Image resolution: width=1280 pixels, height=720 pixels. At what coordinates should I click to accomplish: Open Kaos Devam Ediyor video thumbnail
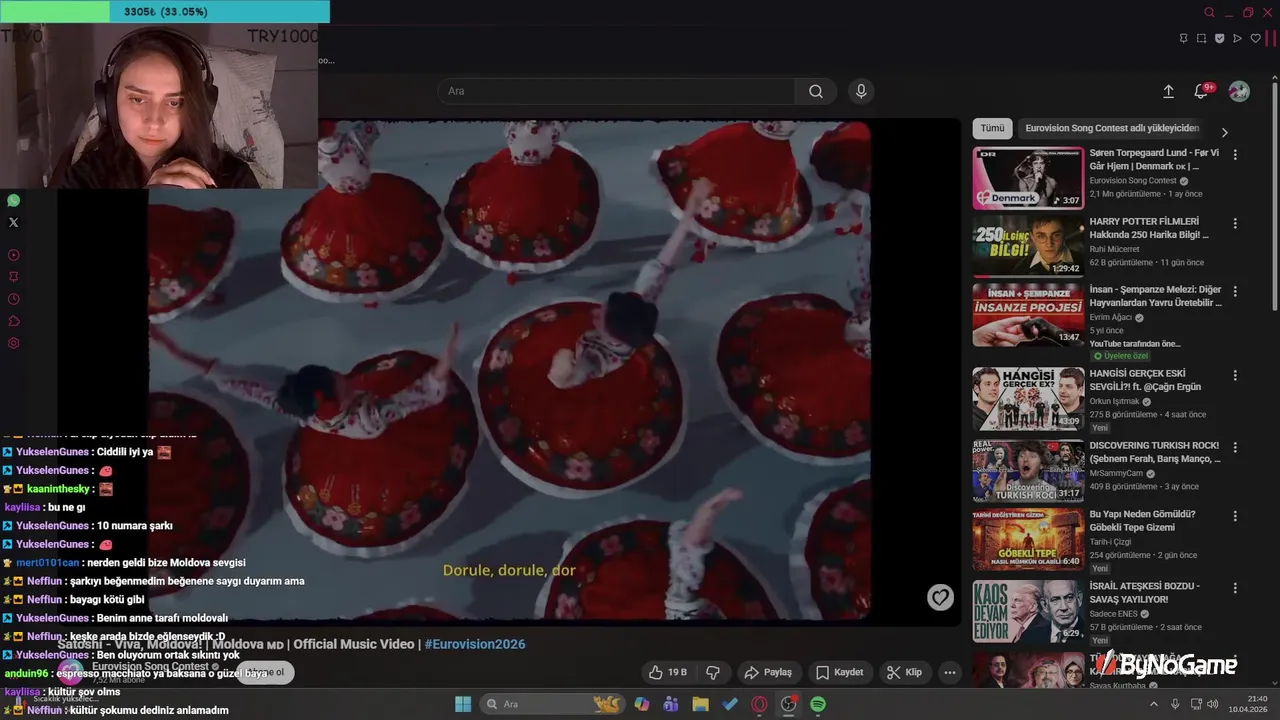[1028, 611]
